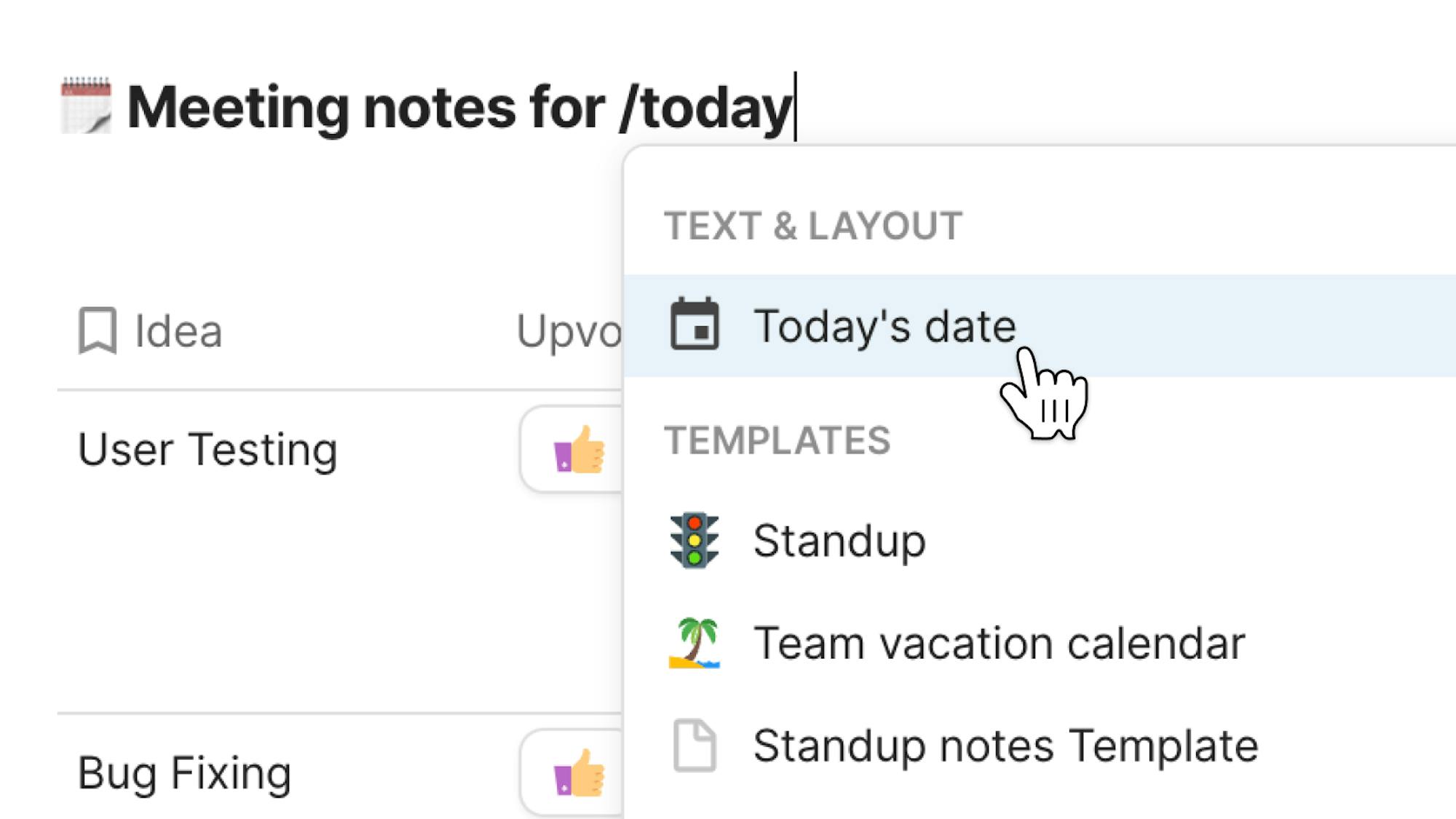Upvote the User Testing idea with thumbs-up

pyautogui.click(x=578, y=450)
